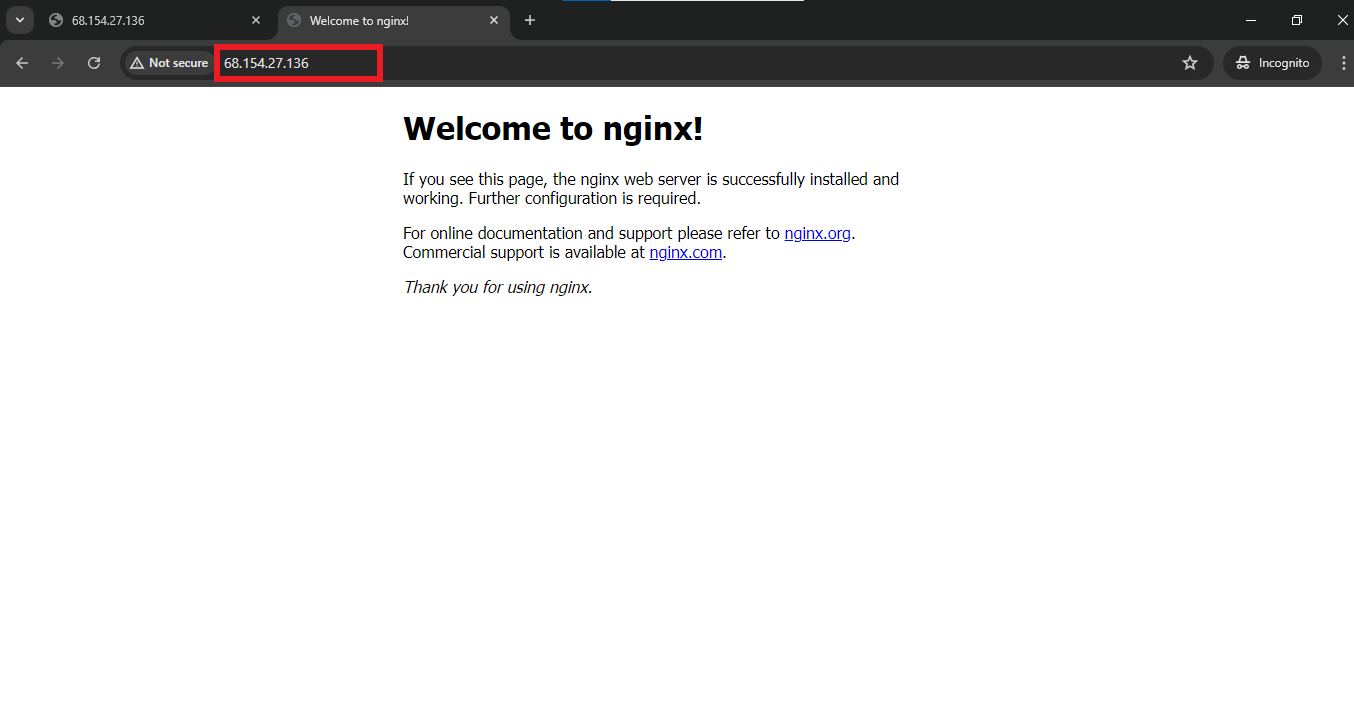Click the 'Thank you for using nginx.' text
The height and width of the screenshot is (724, 1354).
tap(498, 287)
